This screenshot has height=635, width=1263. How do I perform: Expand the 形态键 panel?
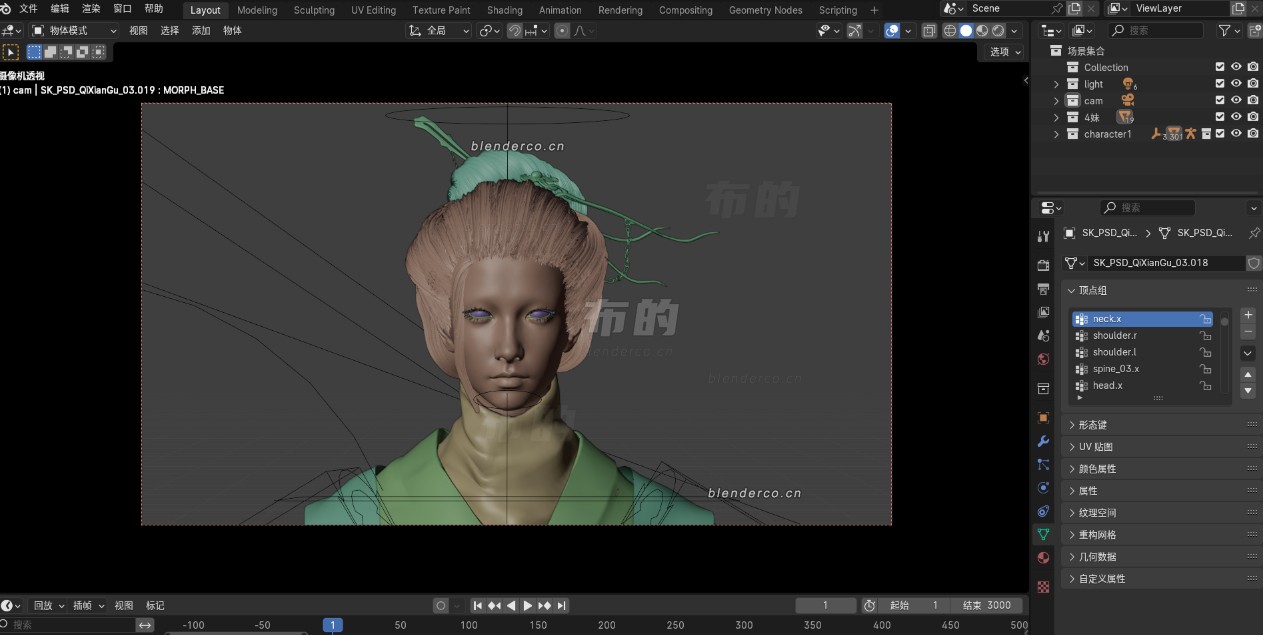tap(1164, 425)
